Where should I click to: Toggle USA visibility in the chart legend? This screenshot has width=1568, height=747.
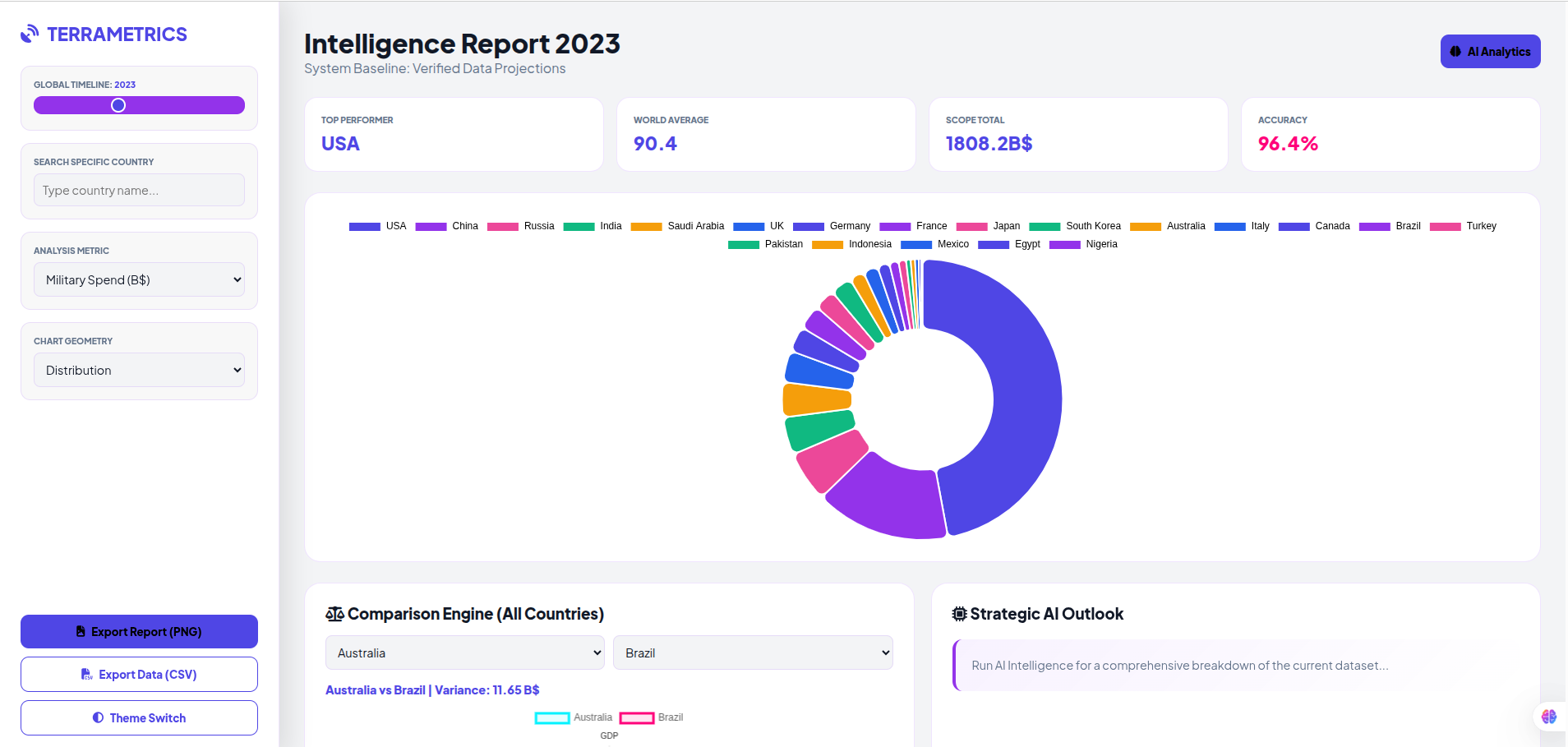pos(377,226)
